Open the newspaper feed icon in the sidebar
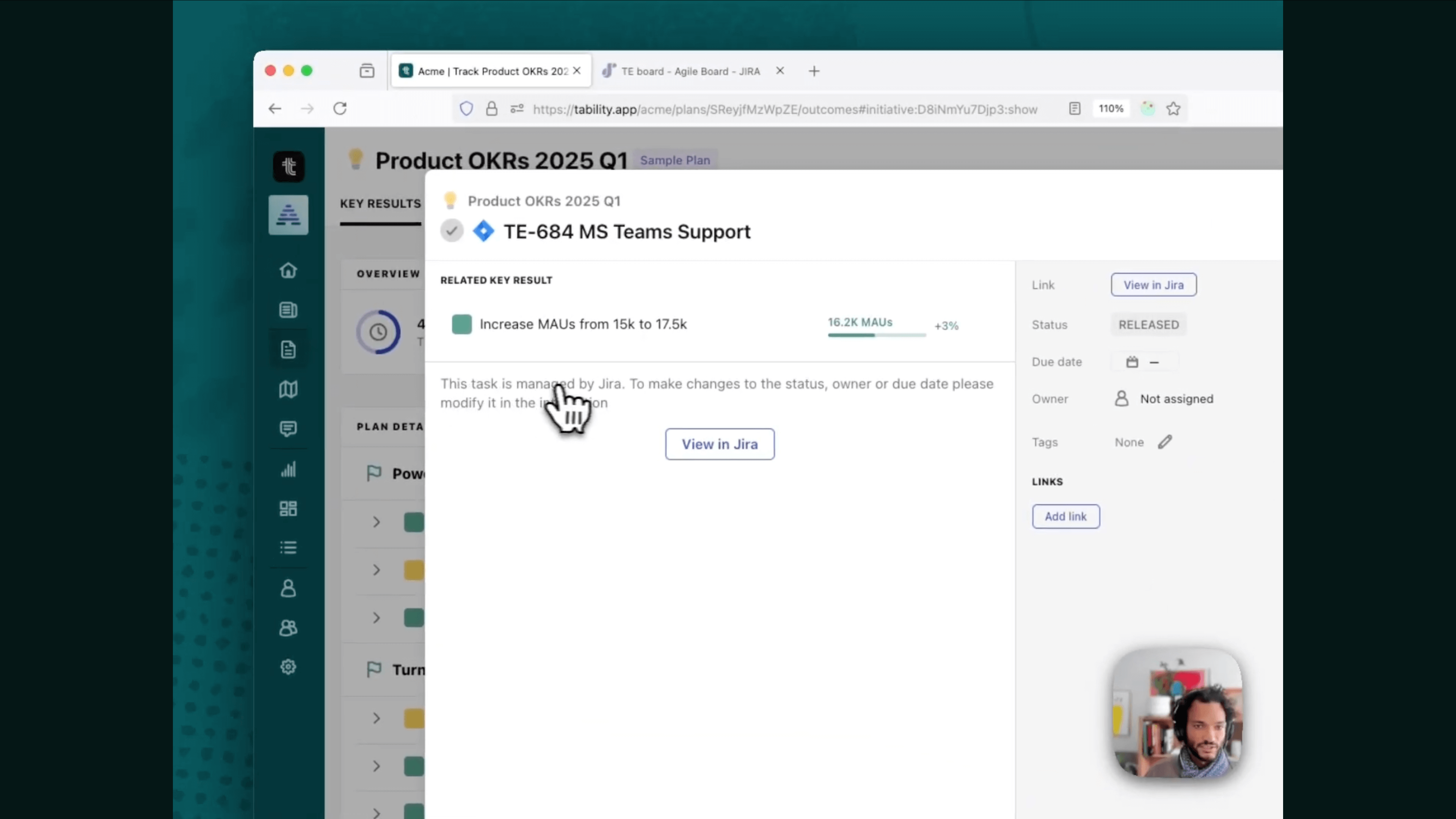This screenshot has width=1456, height=819. tap(288, 310)
